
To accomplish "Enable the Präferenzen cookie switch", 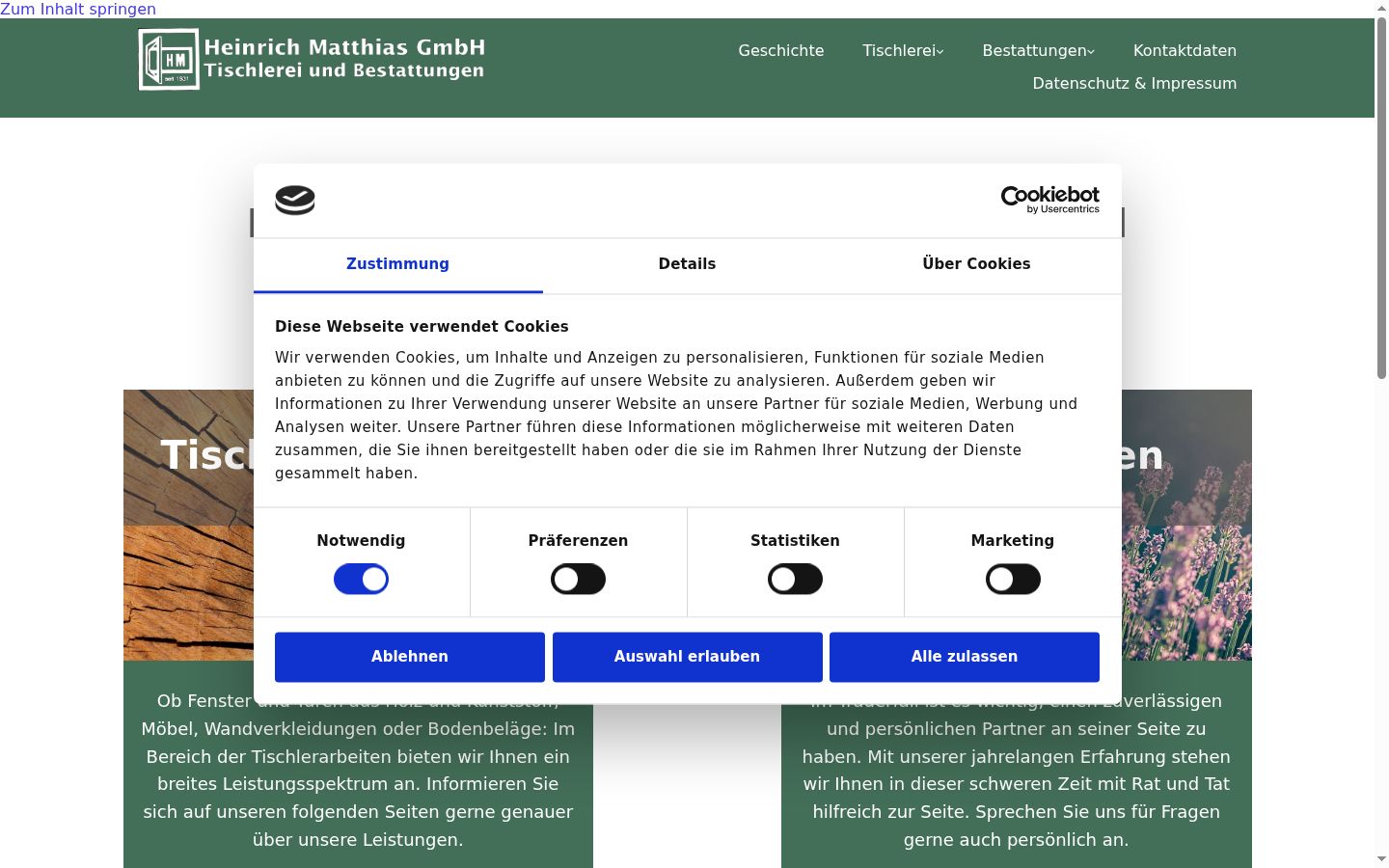I will pyautogui.click(x=578, y=579).
